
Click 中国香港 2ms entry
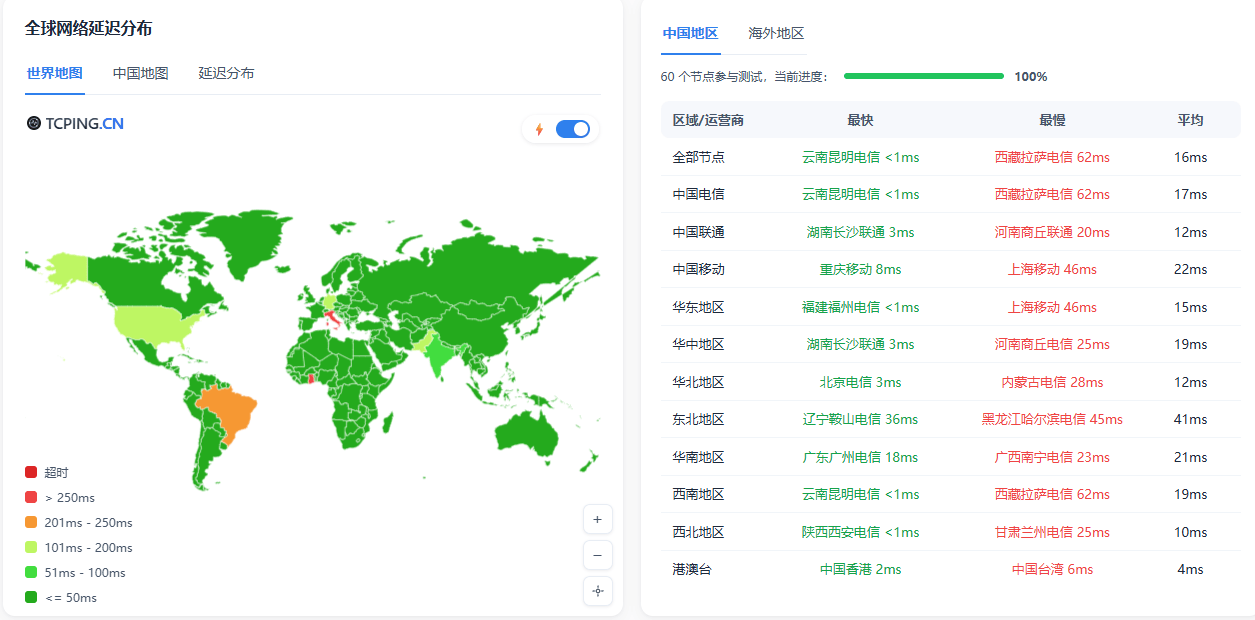click(860, 569)
